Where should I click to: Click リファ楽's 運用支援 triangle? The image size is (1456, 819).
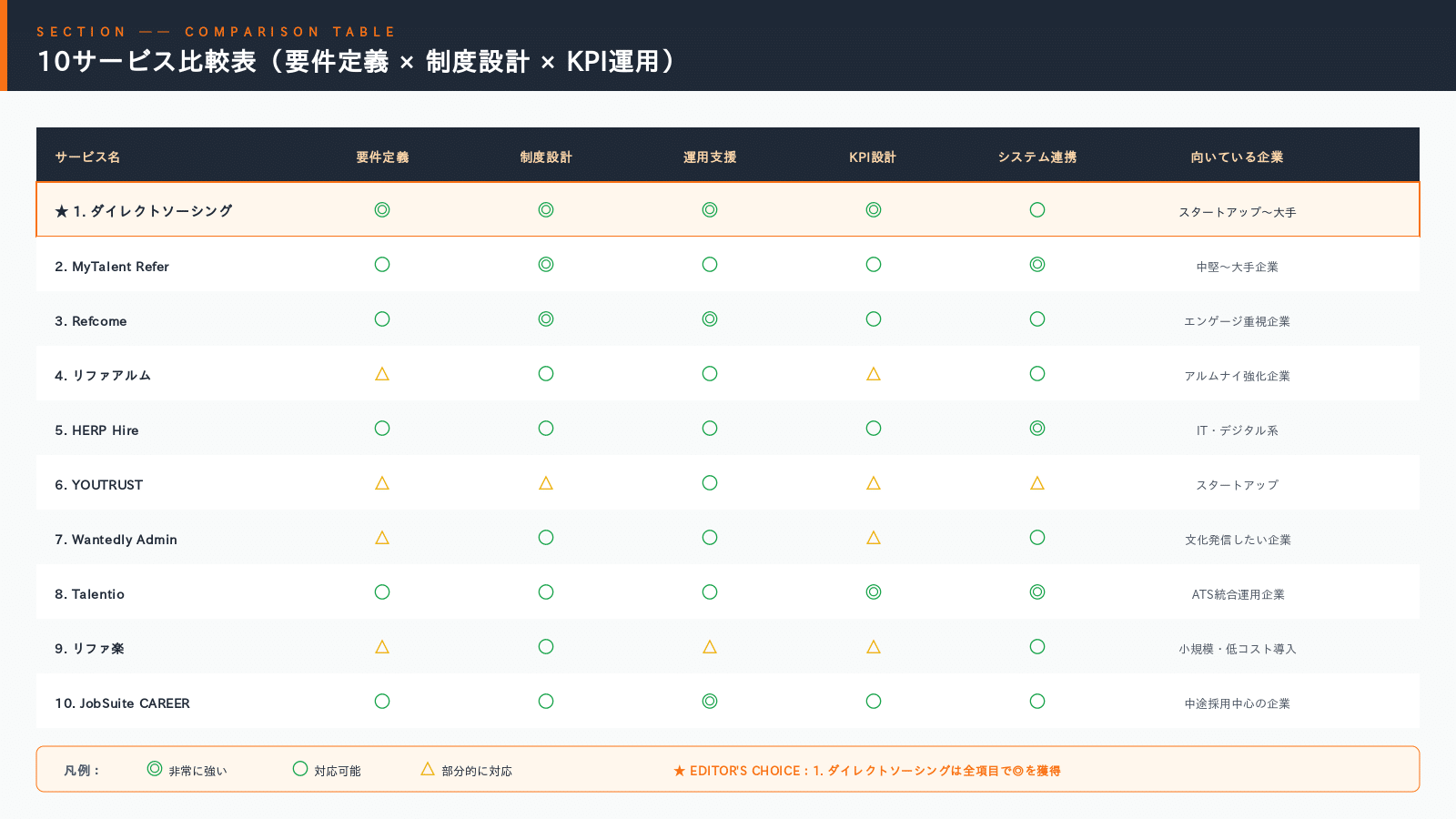710,647
